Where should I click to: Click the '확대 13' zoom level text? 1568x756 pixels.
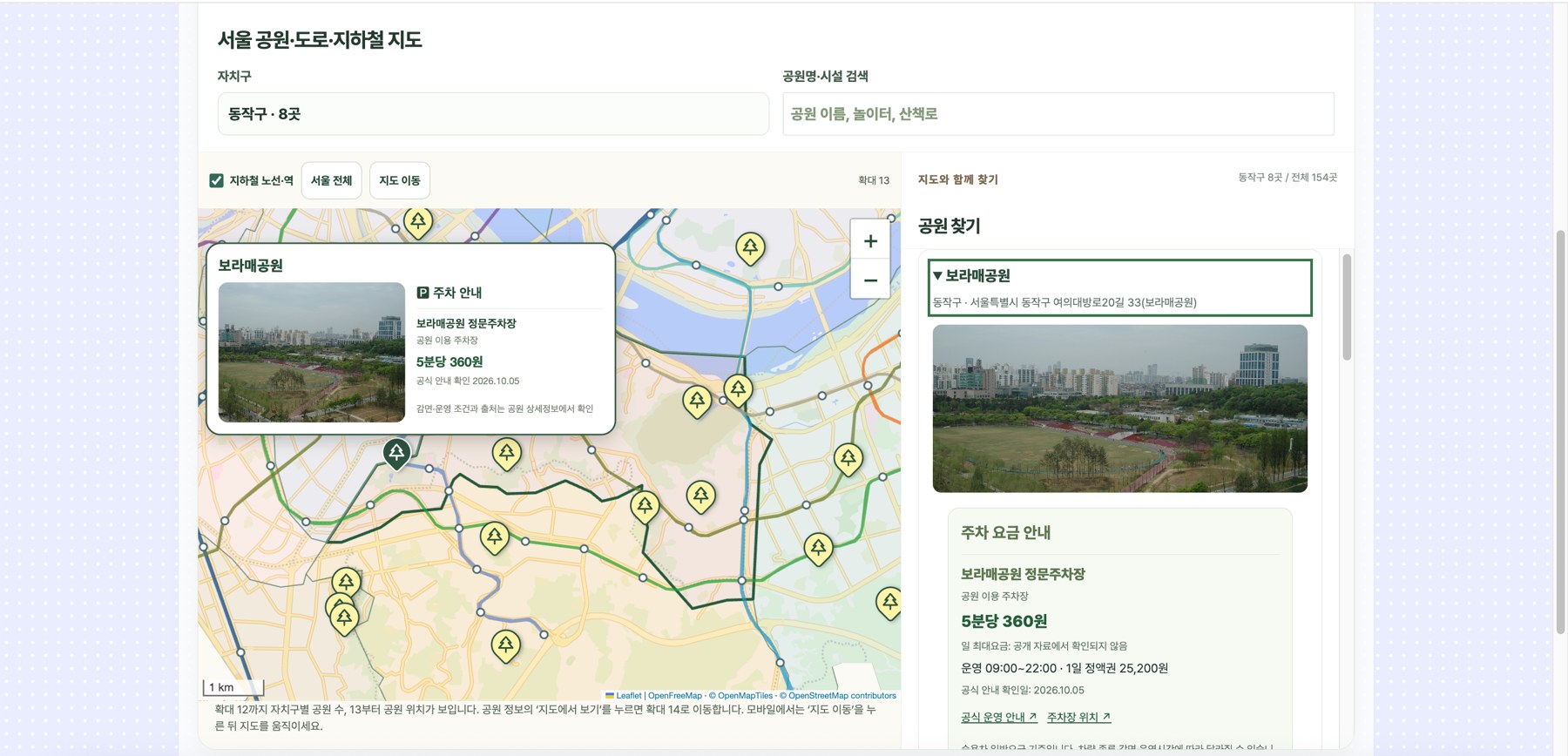pos(874,180)
